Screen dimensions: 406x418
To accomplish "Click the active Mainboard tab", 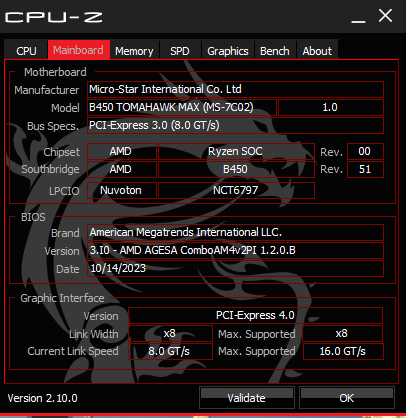I will click(x=79, y=50).
